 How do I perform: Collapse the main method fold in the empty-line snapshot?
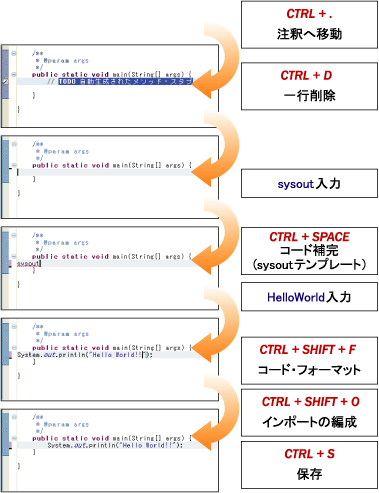[14, 165]
